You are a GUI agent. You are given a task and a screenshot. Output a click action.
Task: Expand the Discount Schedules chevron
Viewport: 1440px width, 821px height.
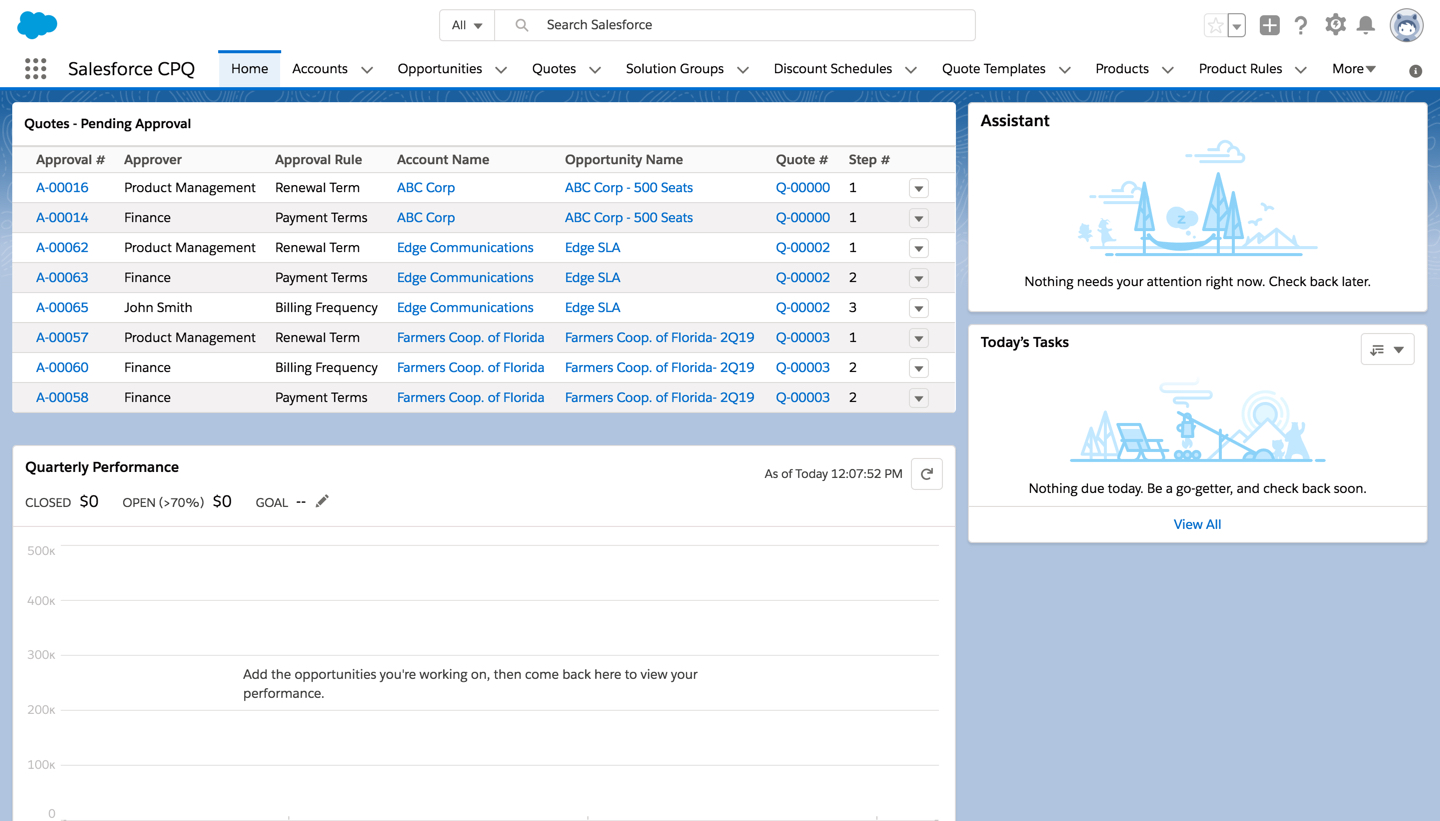tap(911, 70)
